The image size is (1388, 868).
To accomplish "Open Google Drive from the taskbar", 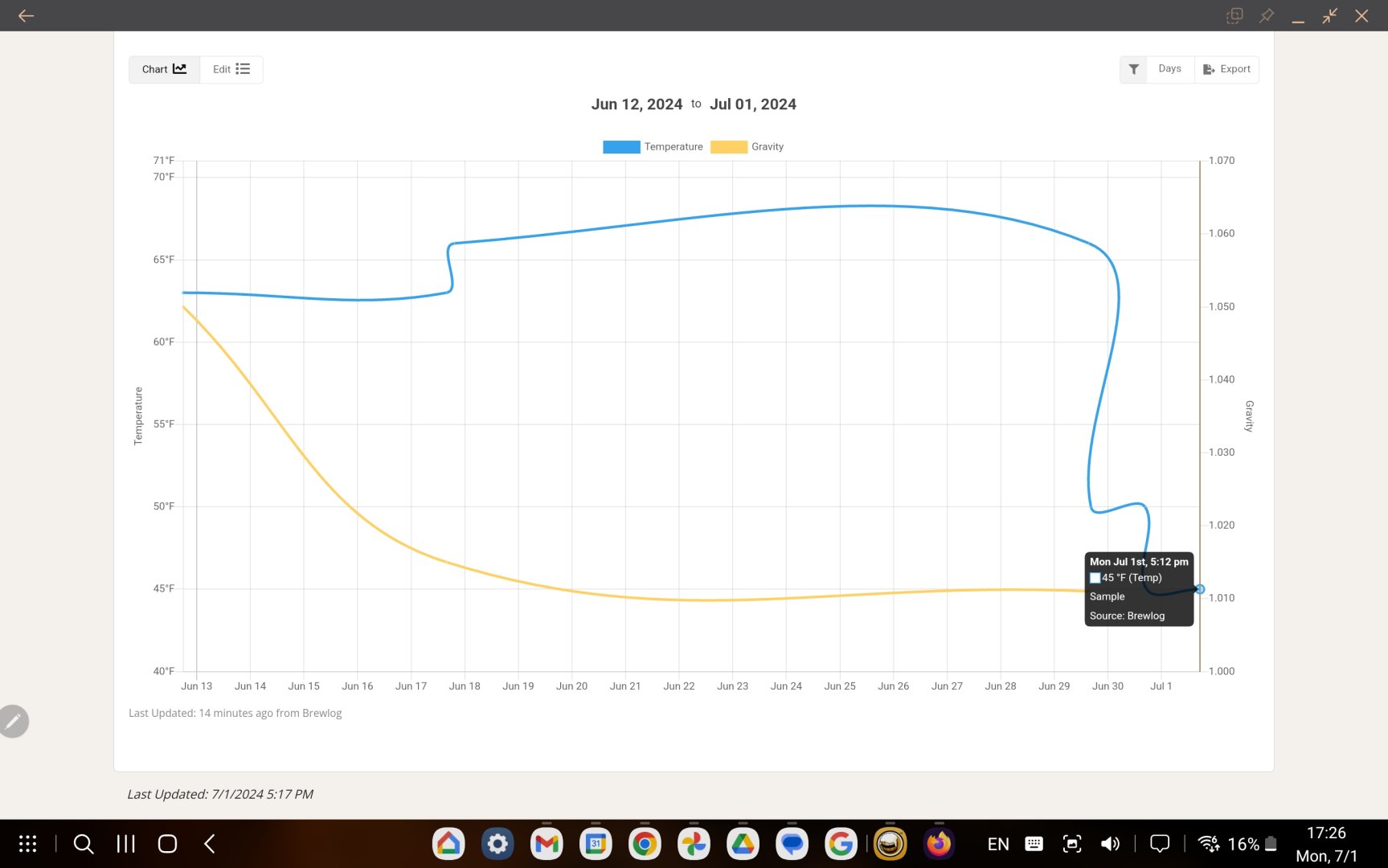I will click(743, 844).
